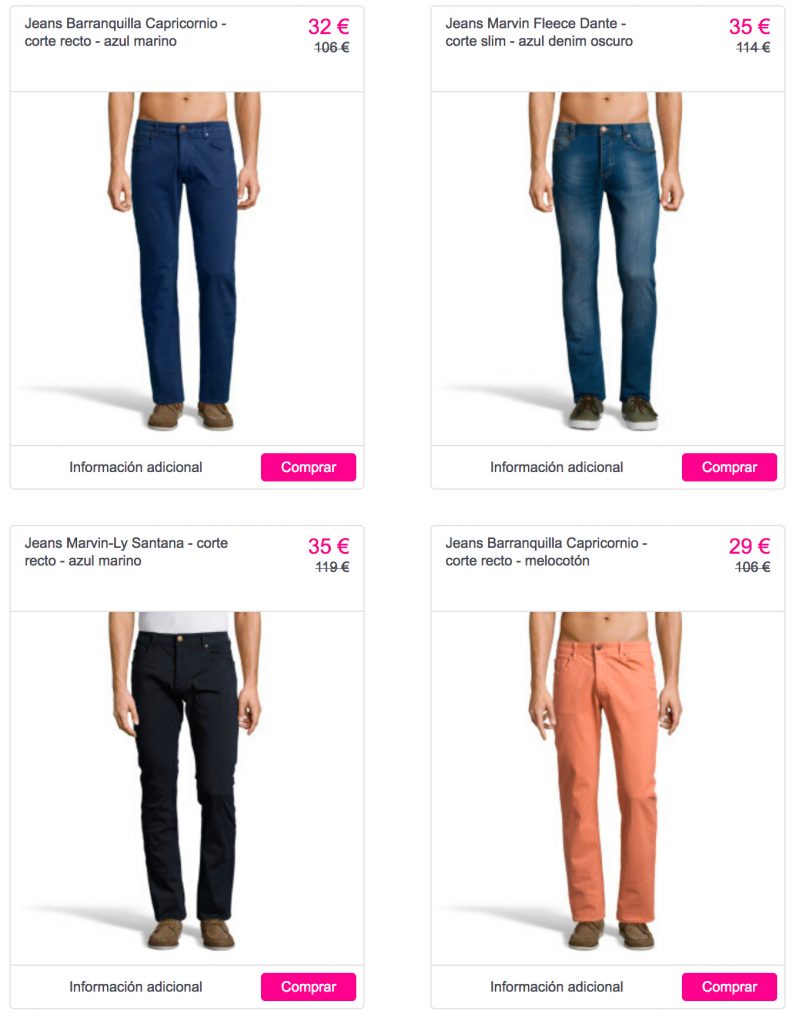This screenshot has height=1024, width=796.
Task: Click the 29 € sale price
Action: (x=750, y=546)
